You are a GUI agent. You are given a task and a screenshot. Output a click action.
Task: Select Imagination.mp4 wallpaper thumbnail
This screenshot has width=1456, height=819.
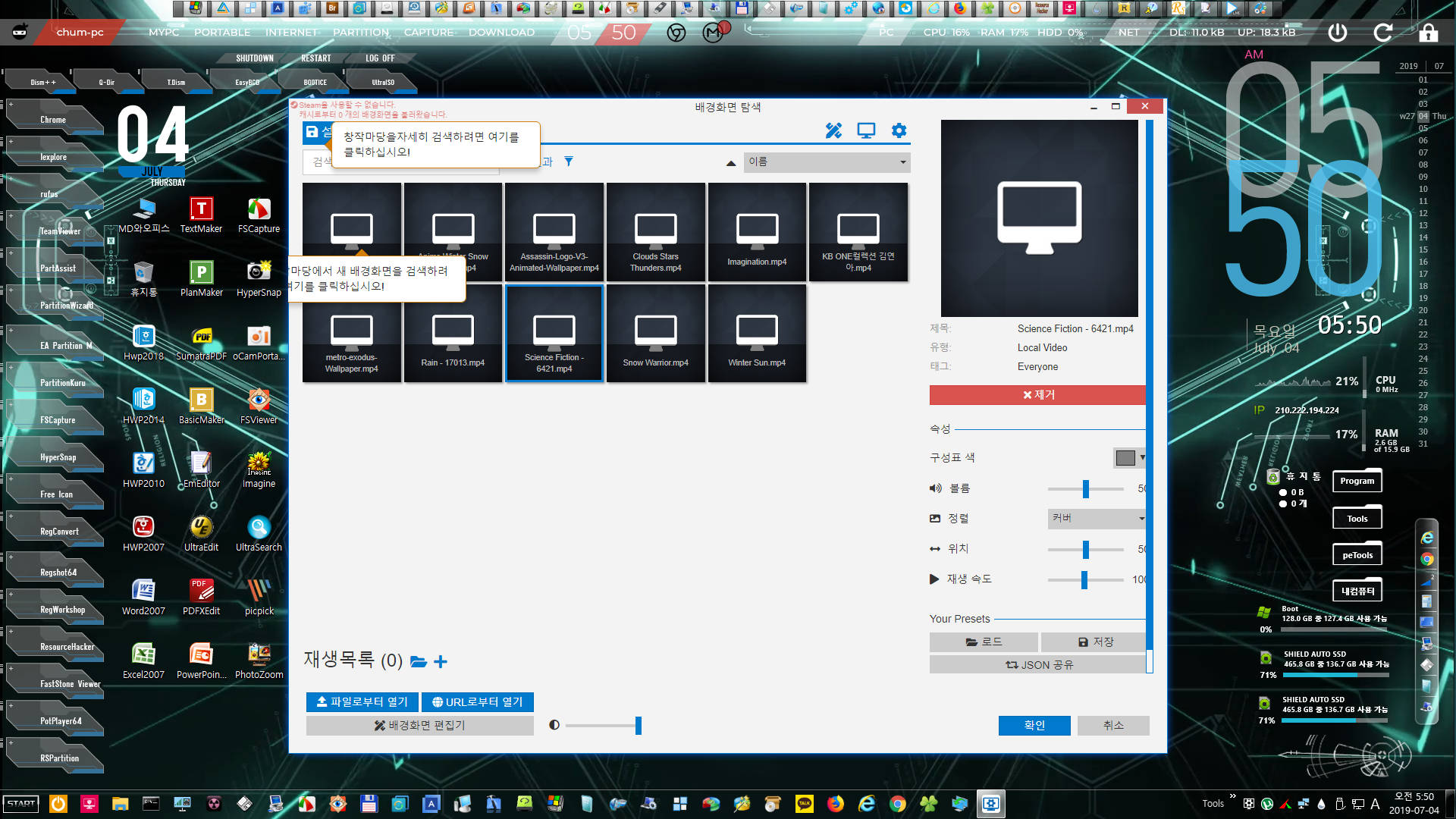757,232
